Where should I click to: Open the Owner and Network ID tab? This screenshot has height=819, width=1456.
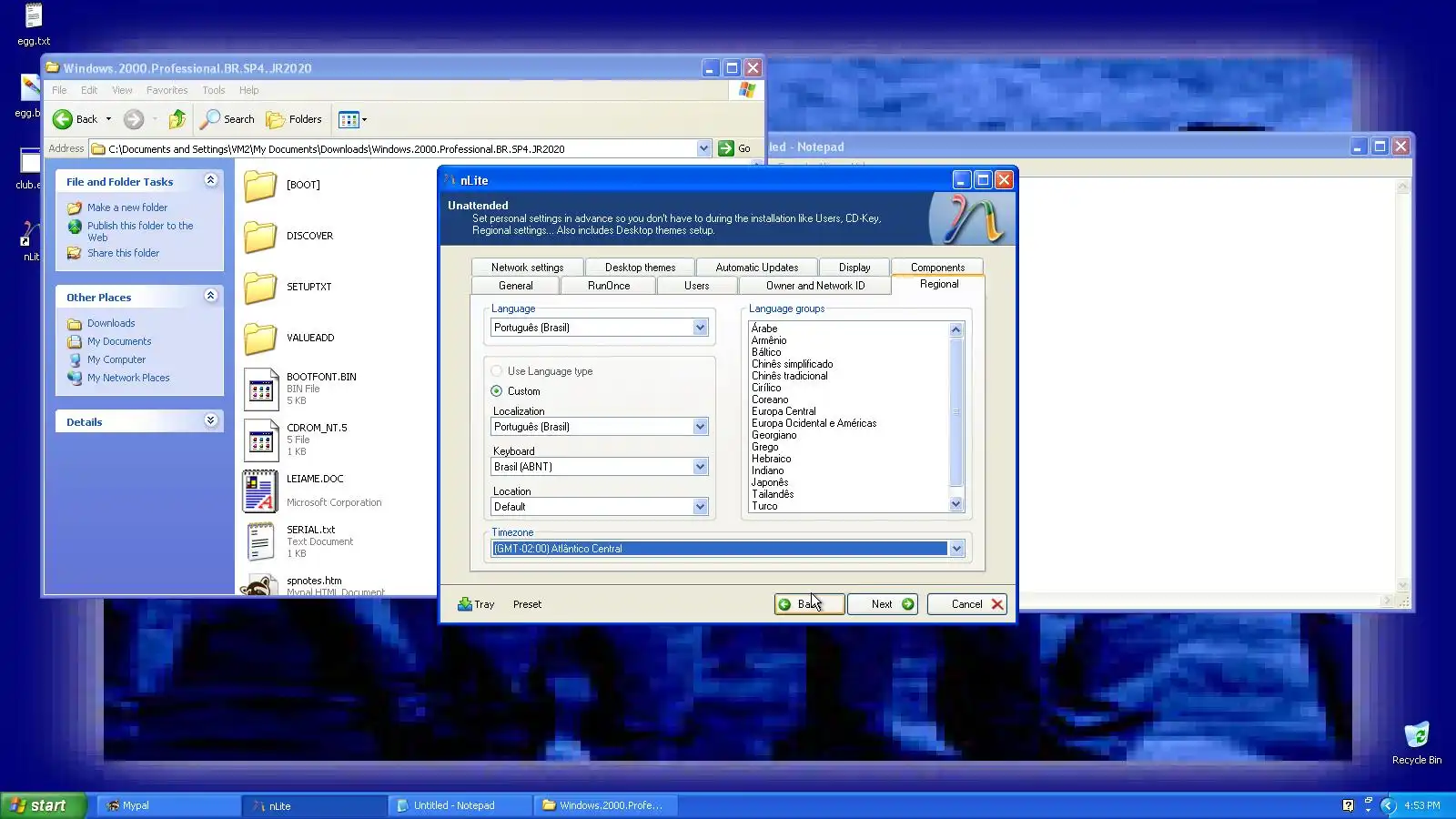pos(815,286)
